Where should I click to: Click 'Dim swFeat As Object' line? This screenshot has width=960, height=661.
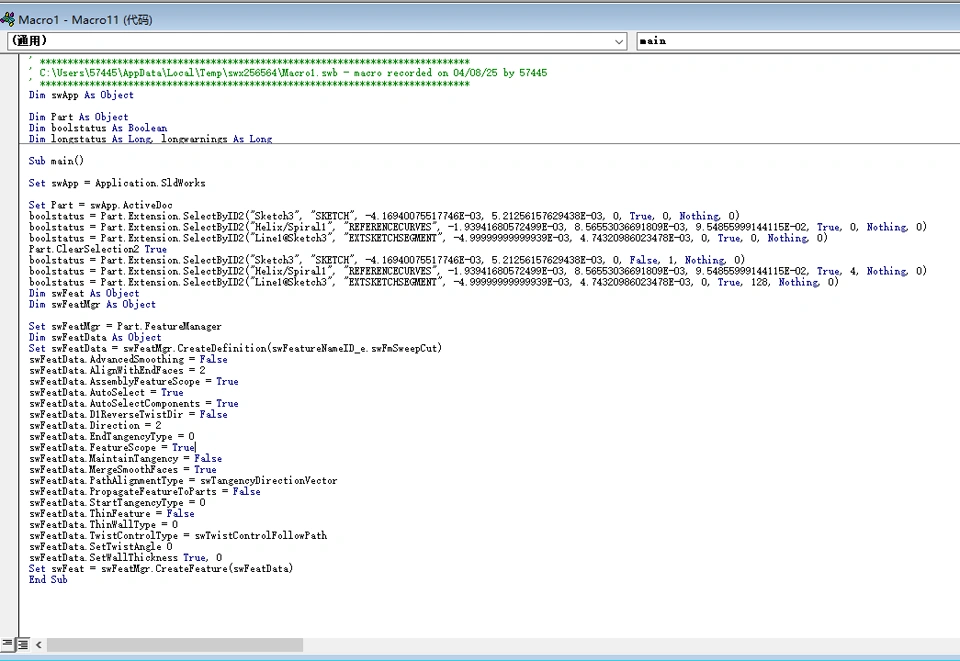(84, 293)
